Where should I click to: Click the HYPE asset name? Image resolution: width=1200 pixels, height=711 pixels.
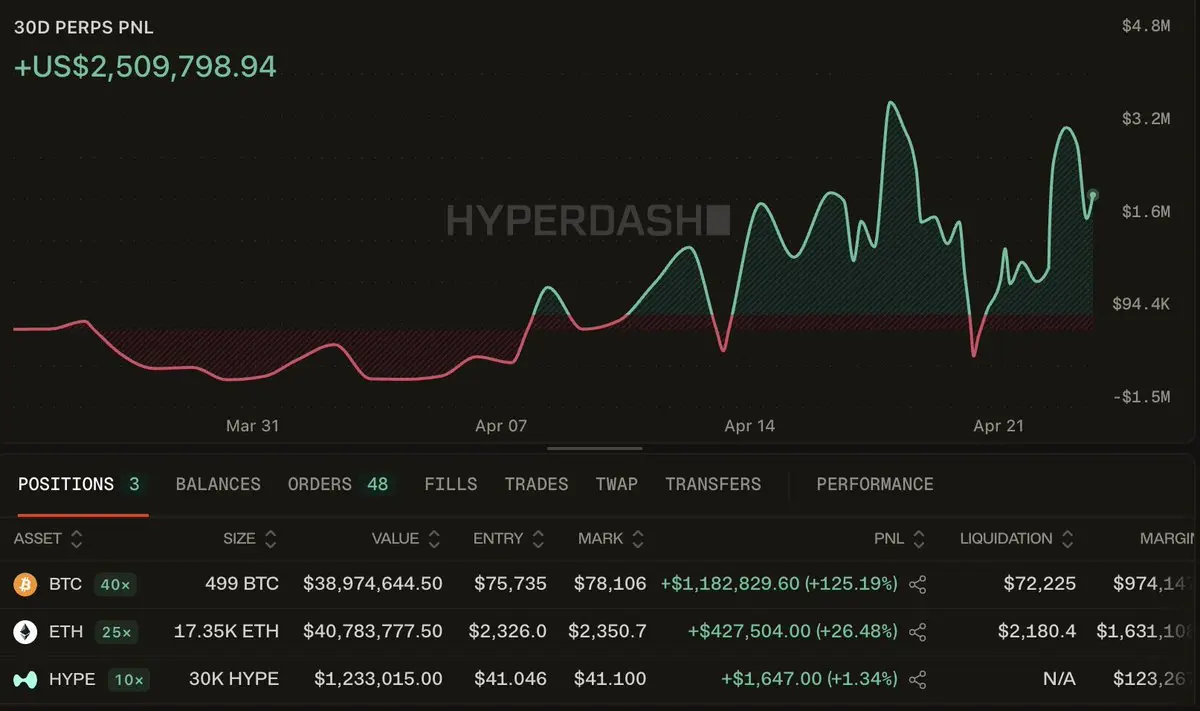click(72, 680)
